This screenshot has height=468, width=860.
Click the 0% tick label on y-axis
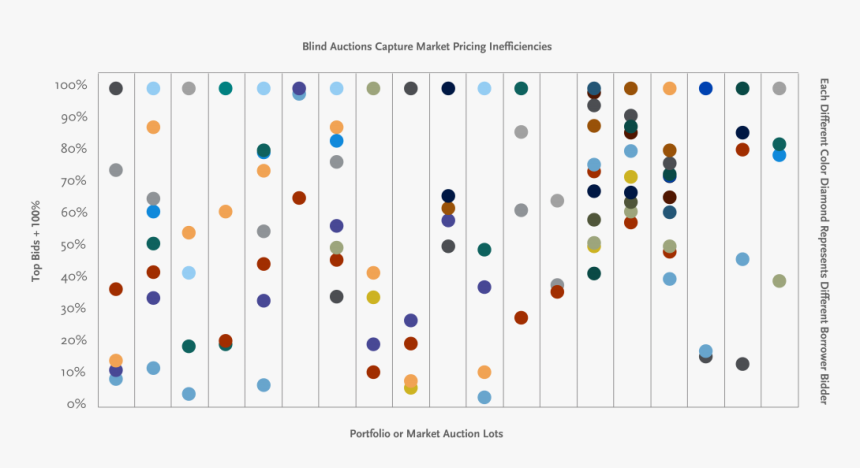(x=76, y=404)
